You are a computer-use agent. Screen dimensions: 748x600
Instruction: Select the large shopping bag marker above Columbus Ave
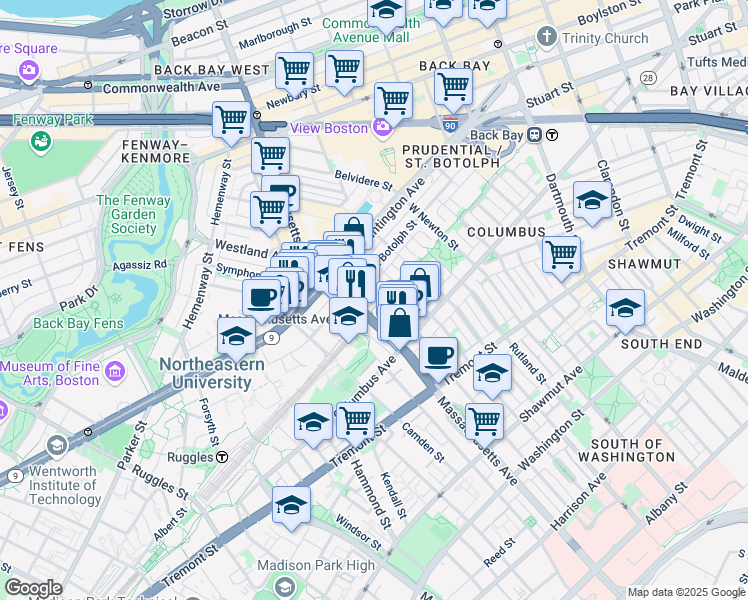pos(399,325)
